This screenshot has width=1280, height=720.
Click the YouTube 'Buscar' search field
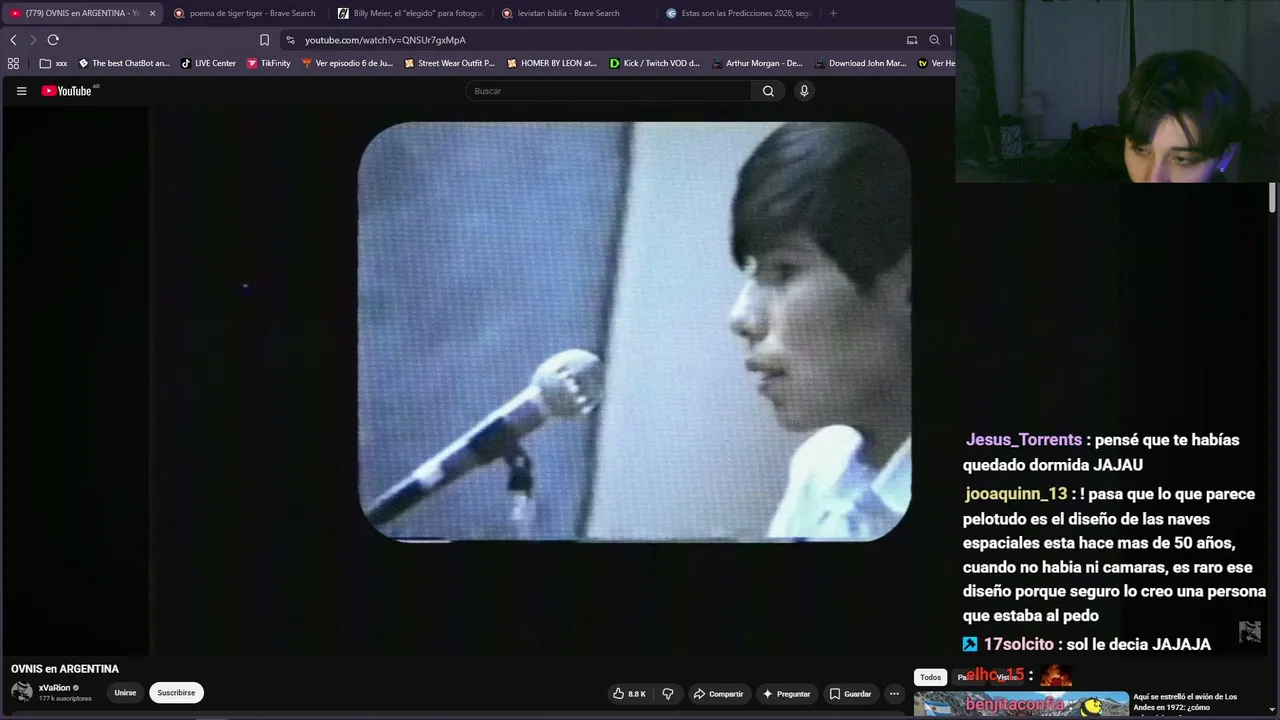click(x=608, y=91)
